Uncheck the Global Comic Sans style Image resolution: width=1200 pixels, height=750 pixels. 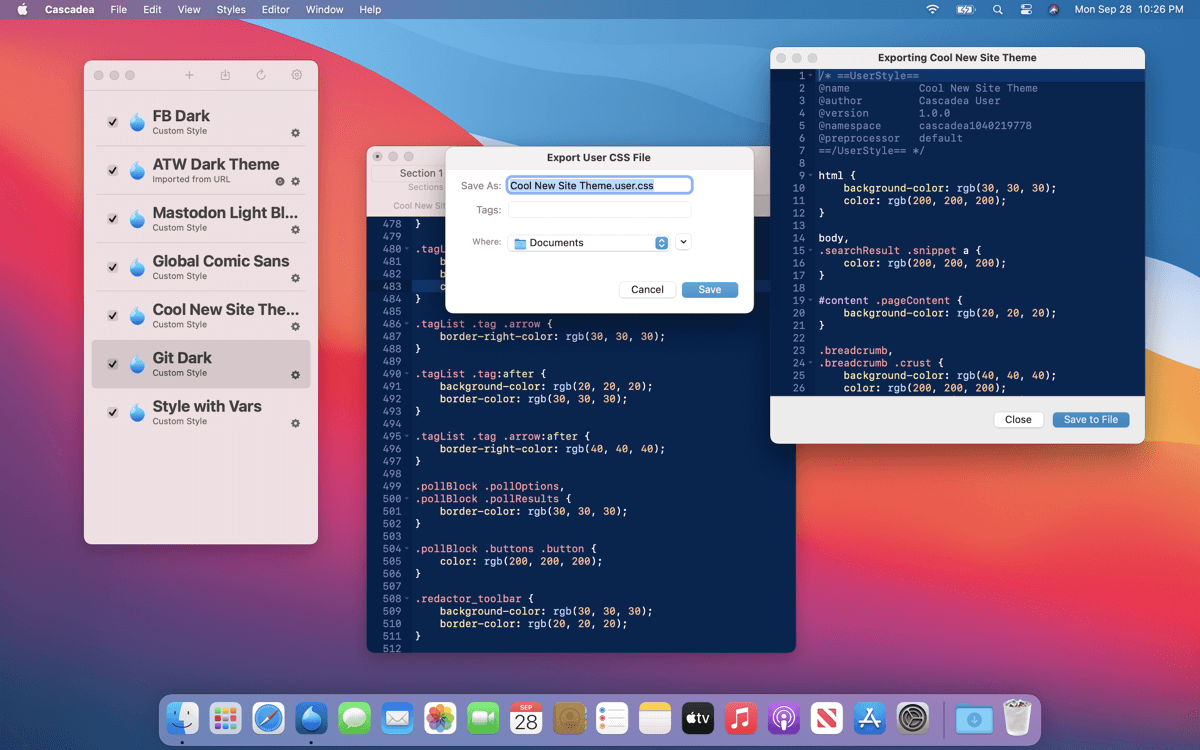(x=113, y=267)
